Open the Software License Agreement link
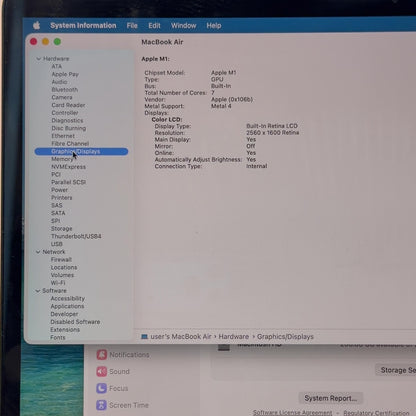The image size is (416, 416). tap(292, 413)
